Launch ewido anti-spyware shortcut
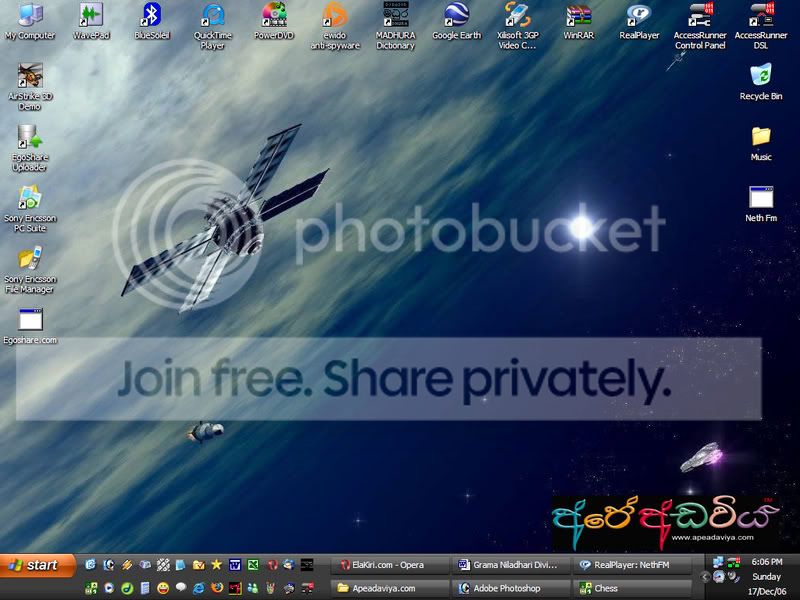800x600 pixels. pyautogui.click(x=335, y=26)
